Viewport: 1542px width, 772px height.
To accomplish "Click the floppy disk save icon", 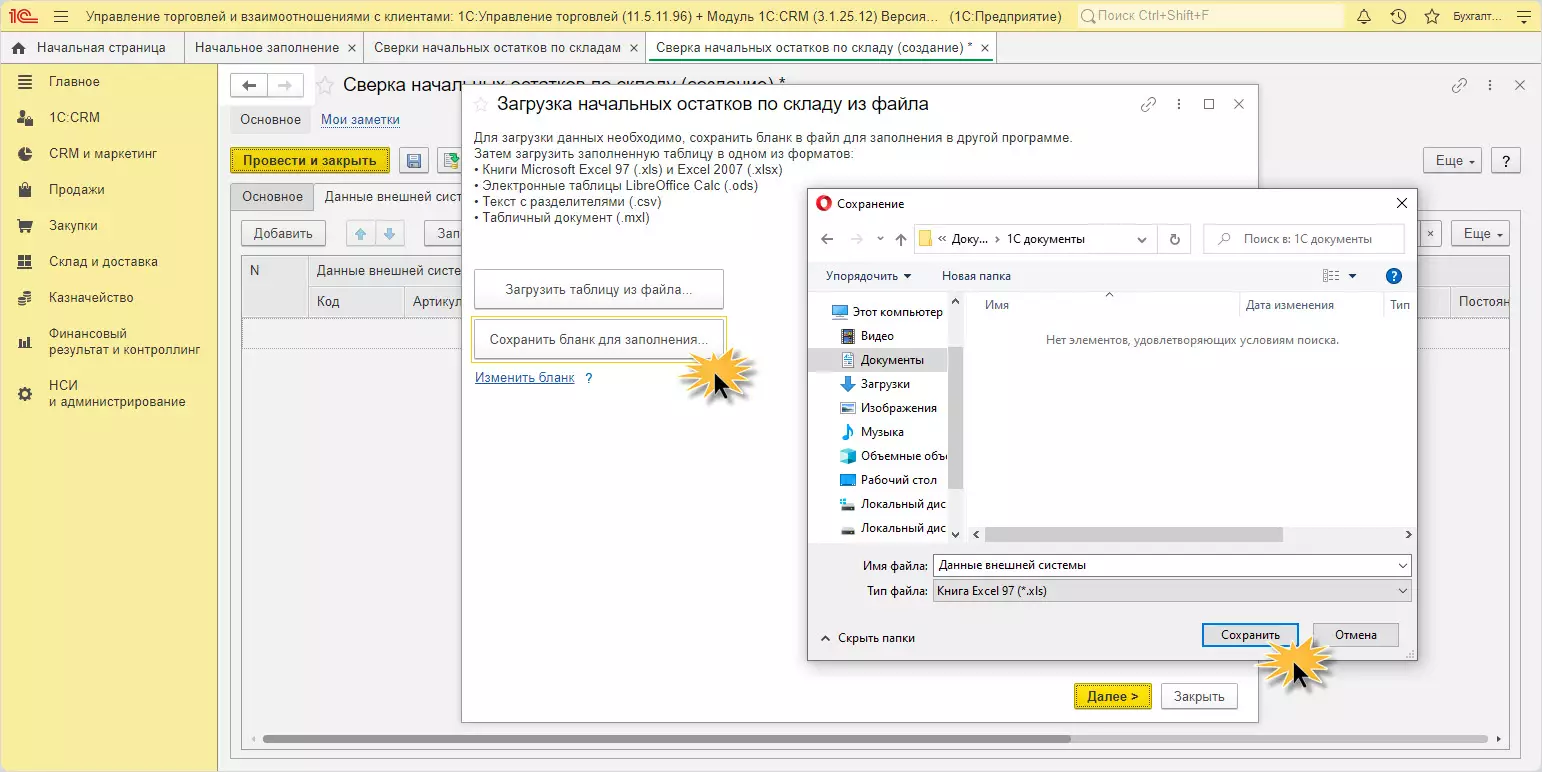I will [x=414, y=161].
